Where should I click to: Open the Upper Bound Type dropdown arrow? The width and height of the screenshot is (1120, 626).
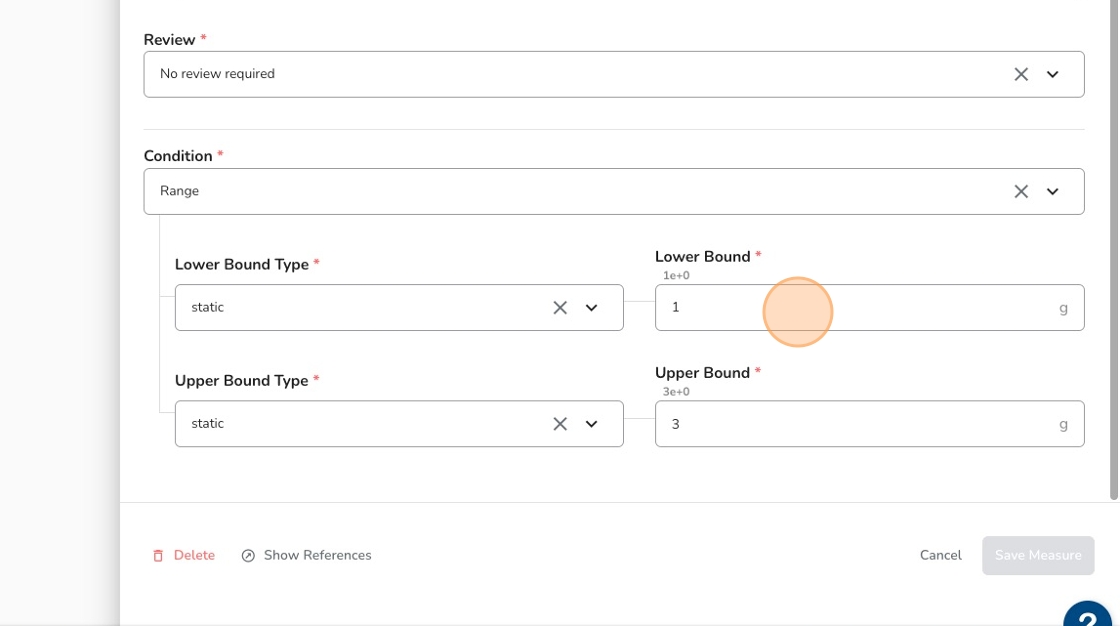[591, 424]
